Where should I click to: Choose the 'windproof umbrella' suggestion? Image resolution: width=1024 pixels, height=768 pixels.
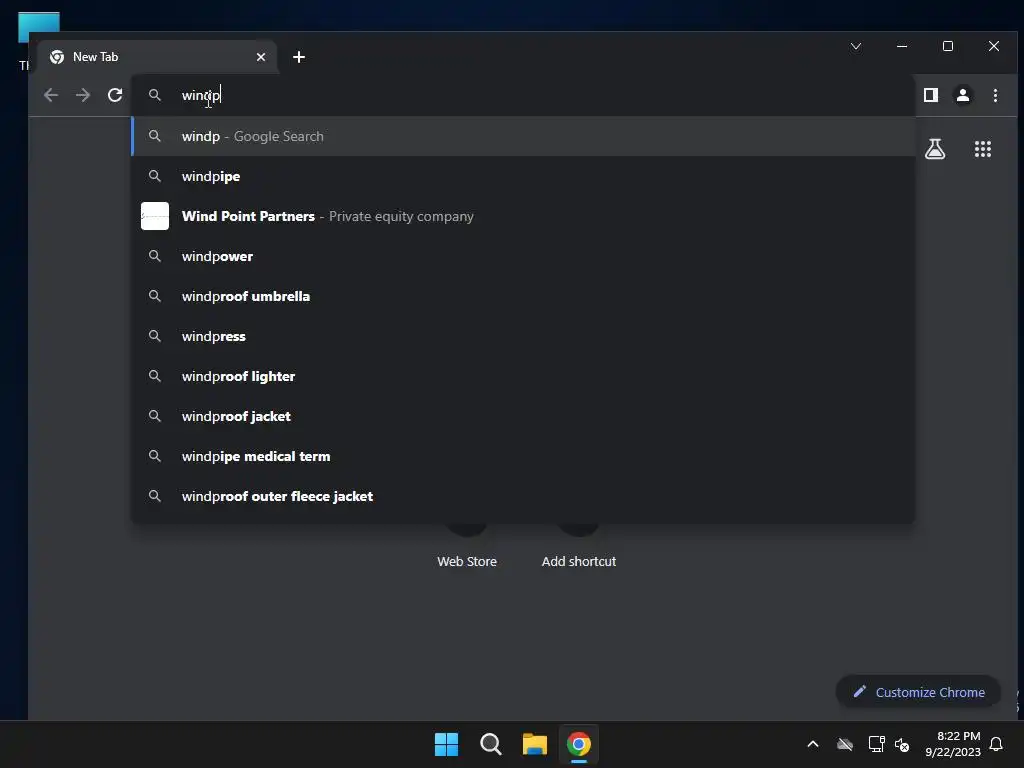[522, 296]
